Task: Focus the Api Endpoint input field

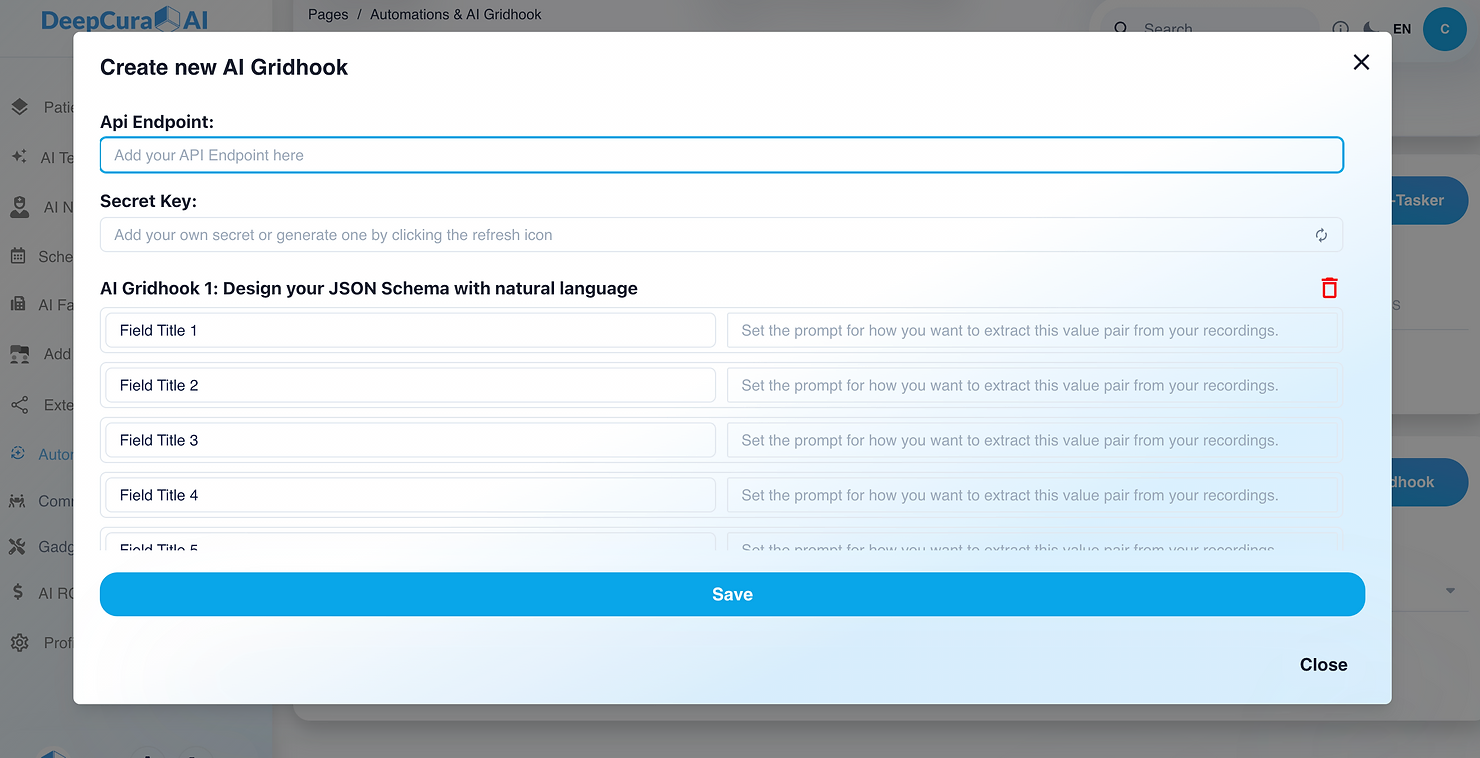Action: tap(721, 155)
